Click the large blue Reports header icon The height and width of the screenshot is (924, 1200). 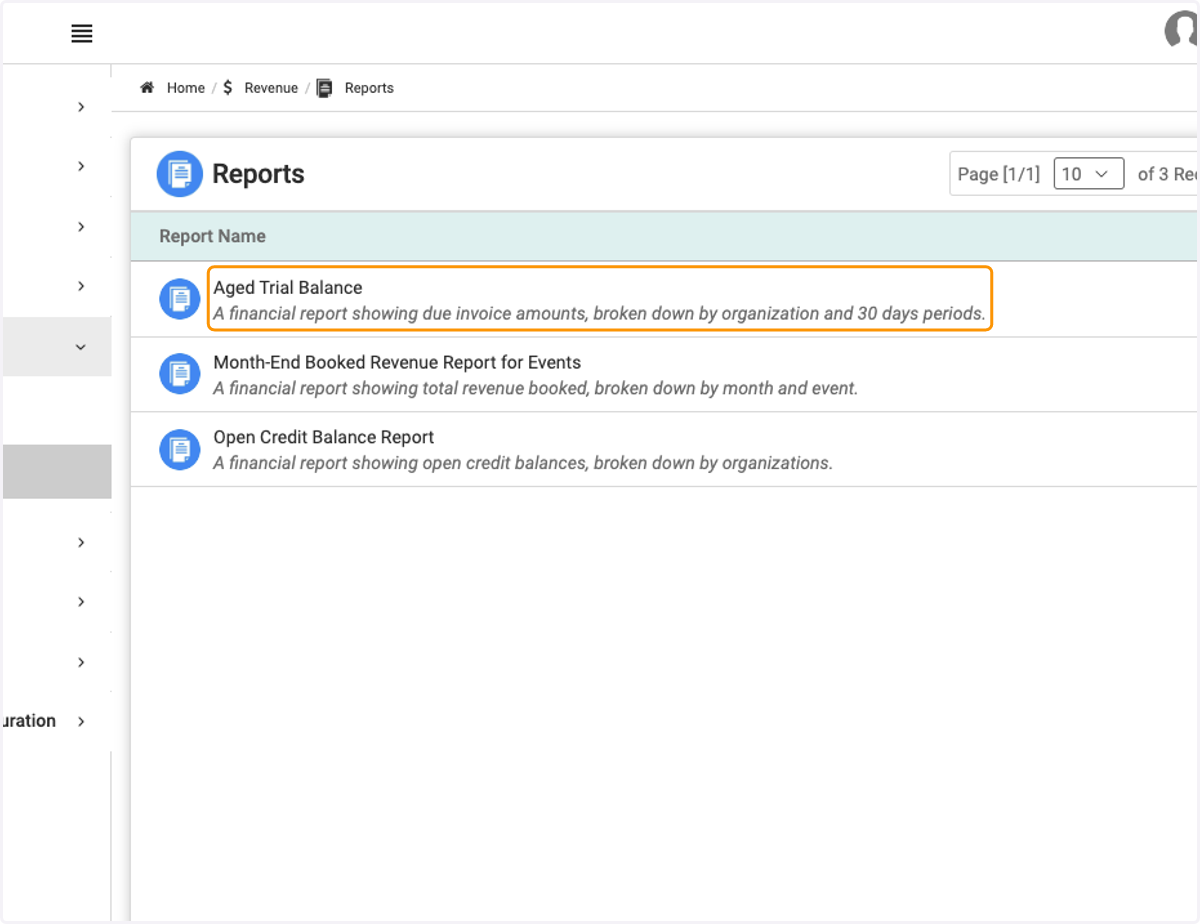click(180, 174)
